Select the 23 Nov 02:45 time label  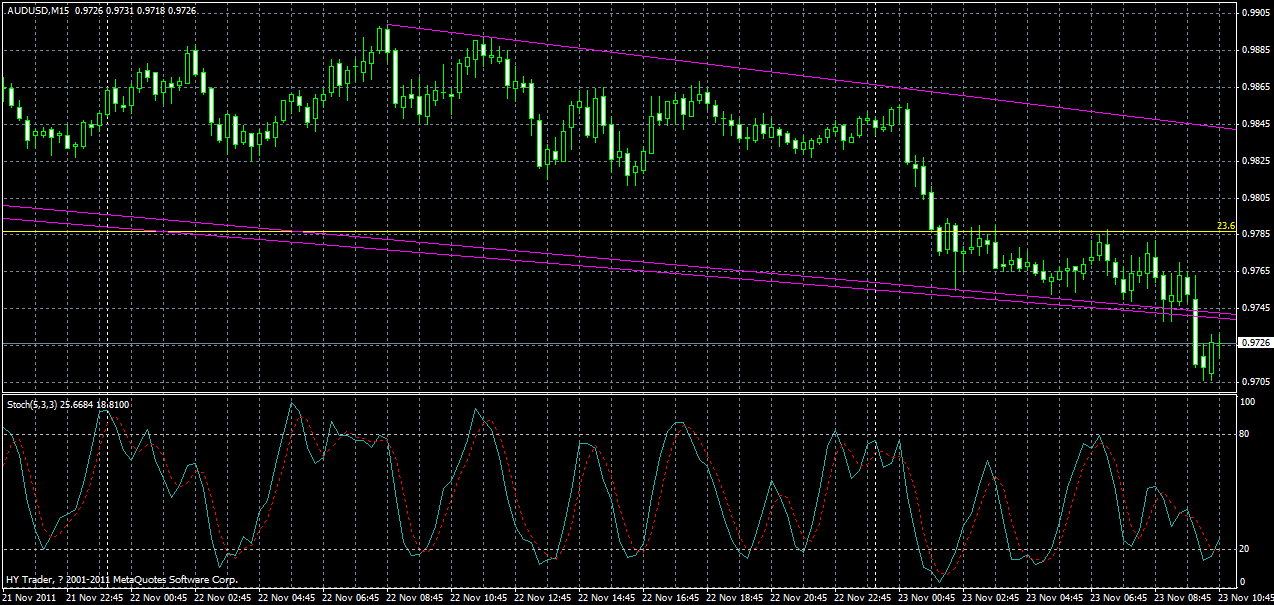[x=991, y=597]
